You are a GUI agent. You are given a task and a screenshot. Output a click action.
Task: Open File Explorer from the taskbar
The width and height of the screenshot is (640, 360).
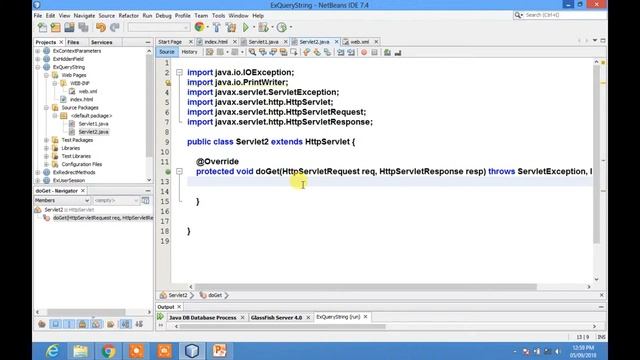80,351
